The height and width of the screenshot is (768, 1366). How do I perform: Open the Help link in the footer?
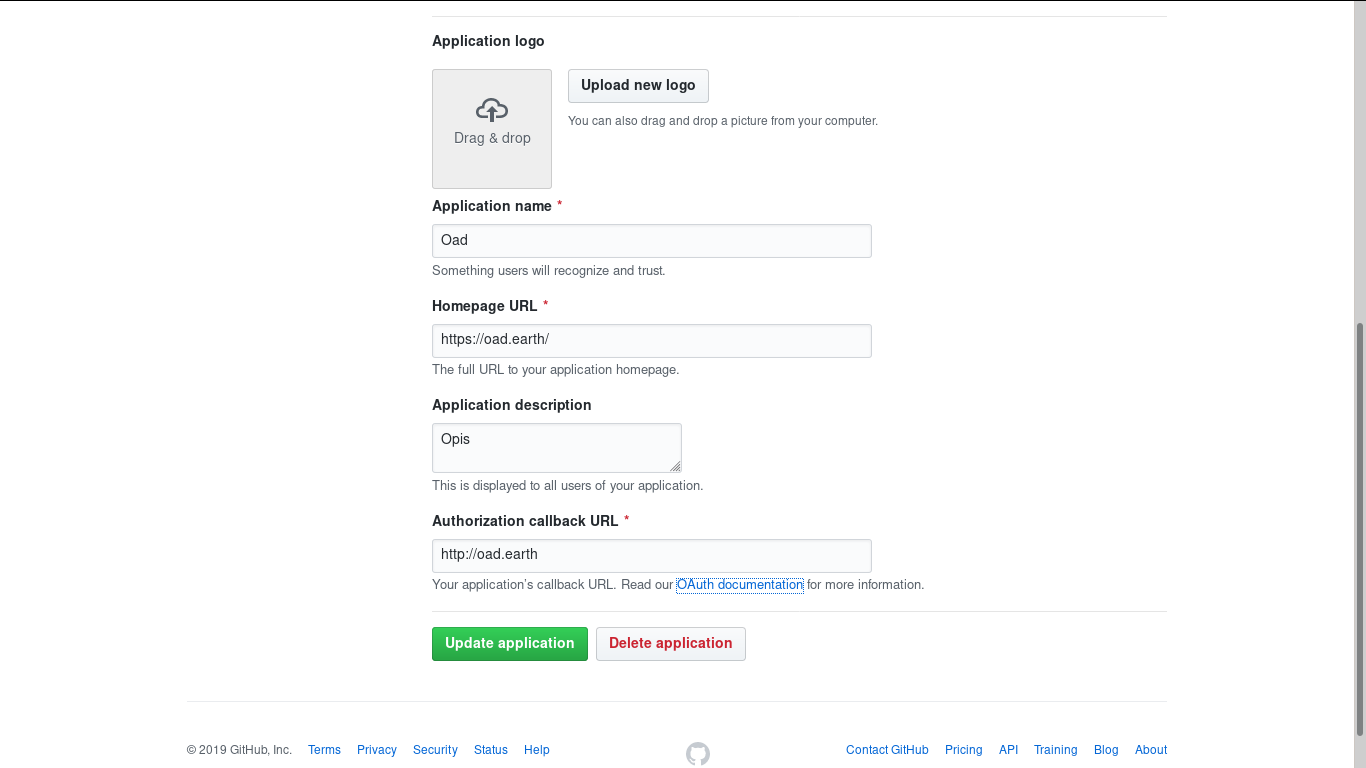tap(536, 749)
